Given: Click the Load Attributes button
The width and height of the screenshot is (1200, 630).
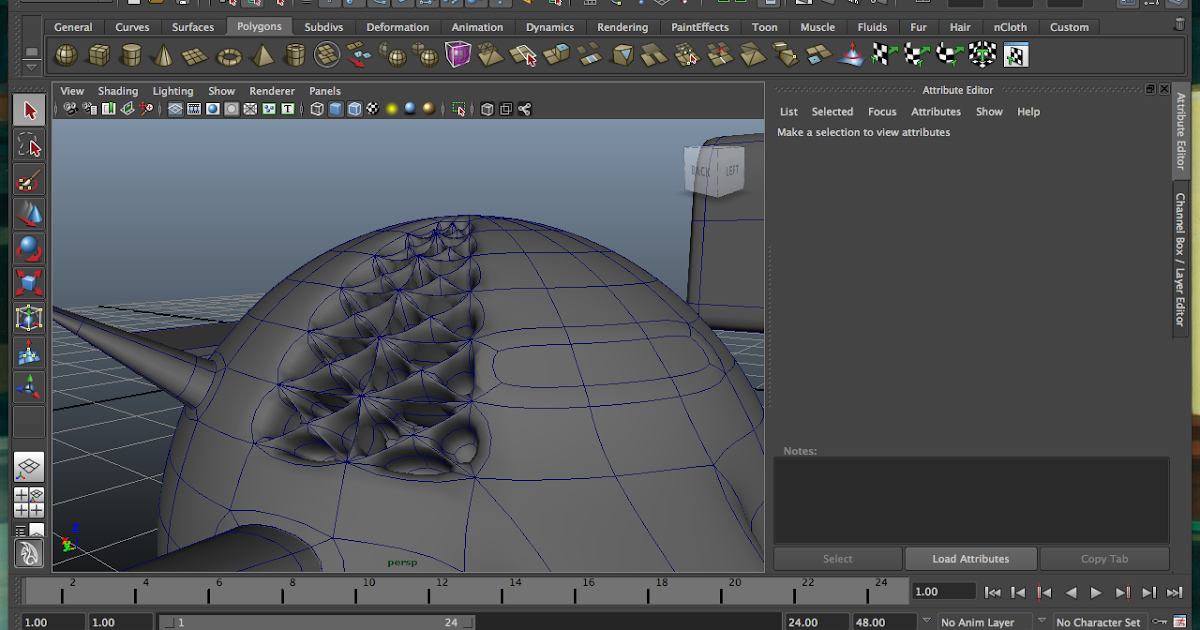Looking at the screenshot, I should (x=971, y=559).
